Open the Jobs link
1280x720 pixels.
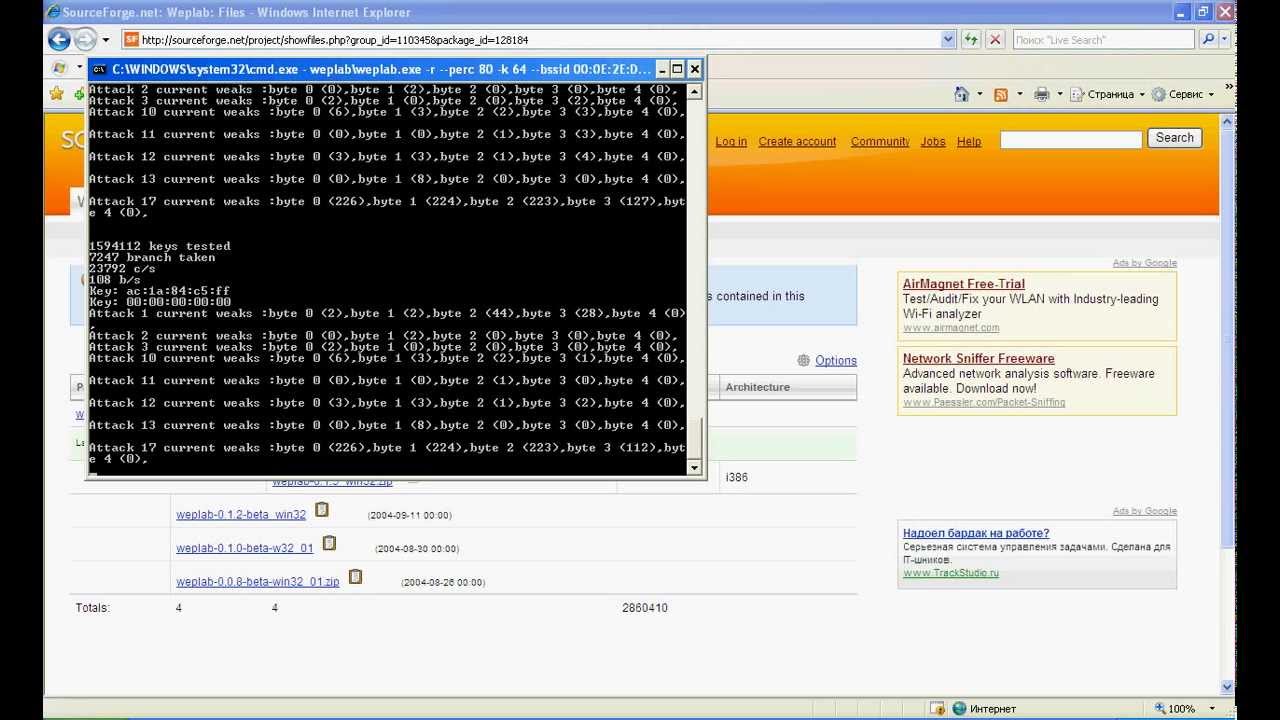[933, 142]
